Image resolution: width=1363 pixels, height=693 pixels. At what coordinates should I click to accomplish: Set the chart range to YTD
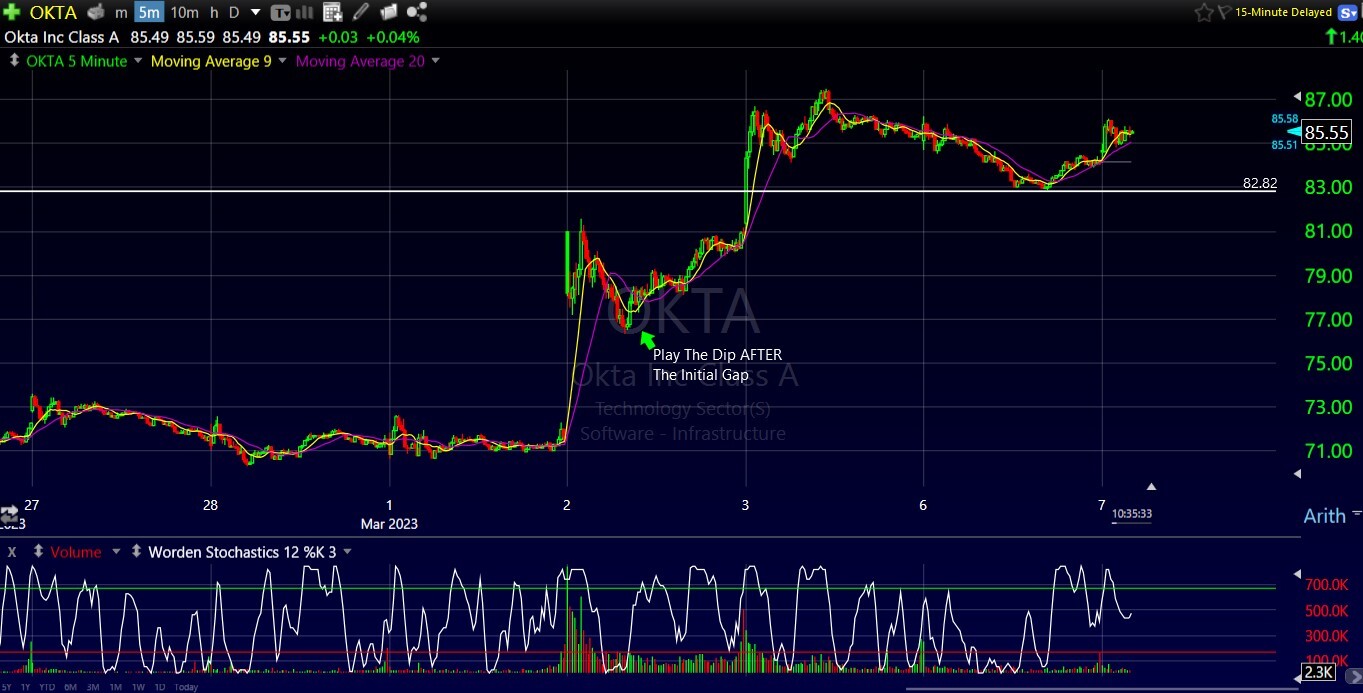click(x=46, y=687)
